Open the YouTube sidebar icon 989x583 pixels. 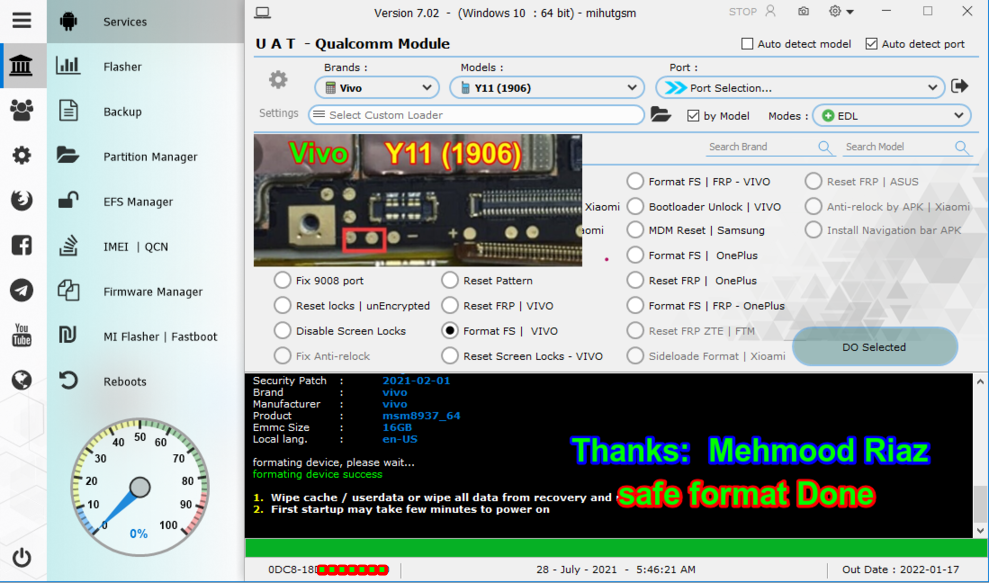click(x=21, y=335)
